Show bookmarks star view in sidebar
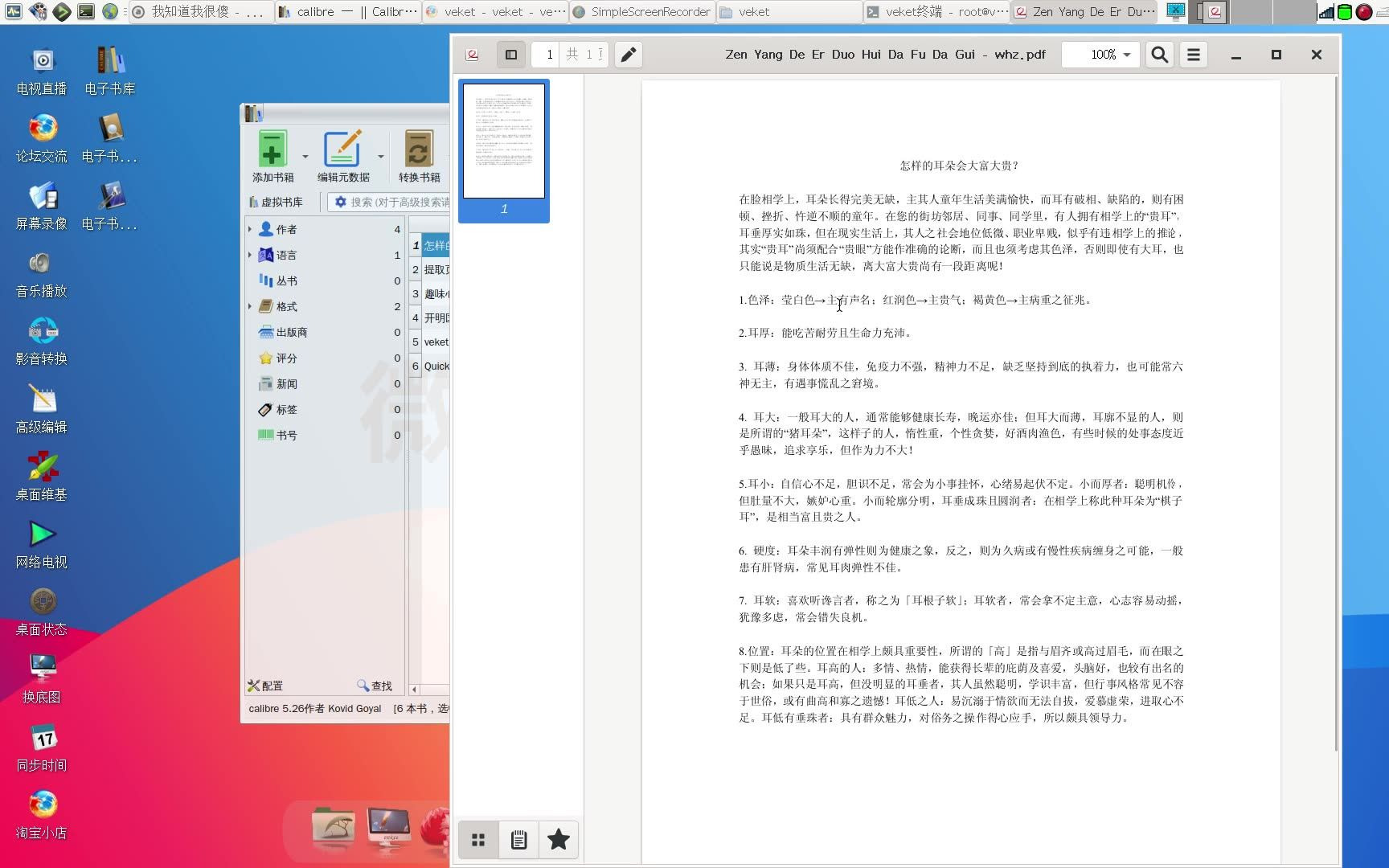The image size is (1389, 868). point(559,840)
